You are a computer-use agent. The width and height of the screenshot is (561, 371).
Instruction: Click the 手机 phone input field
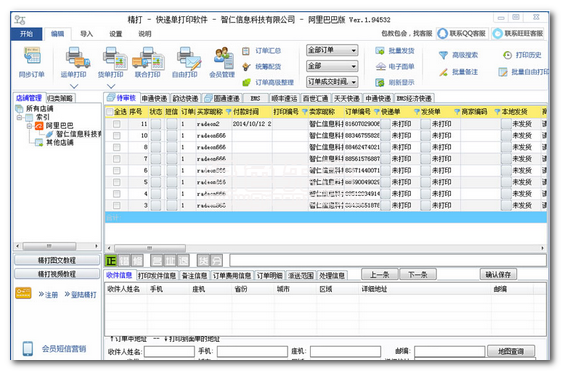click(x=252, y=352)
